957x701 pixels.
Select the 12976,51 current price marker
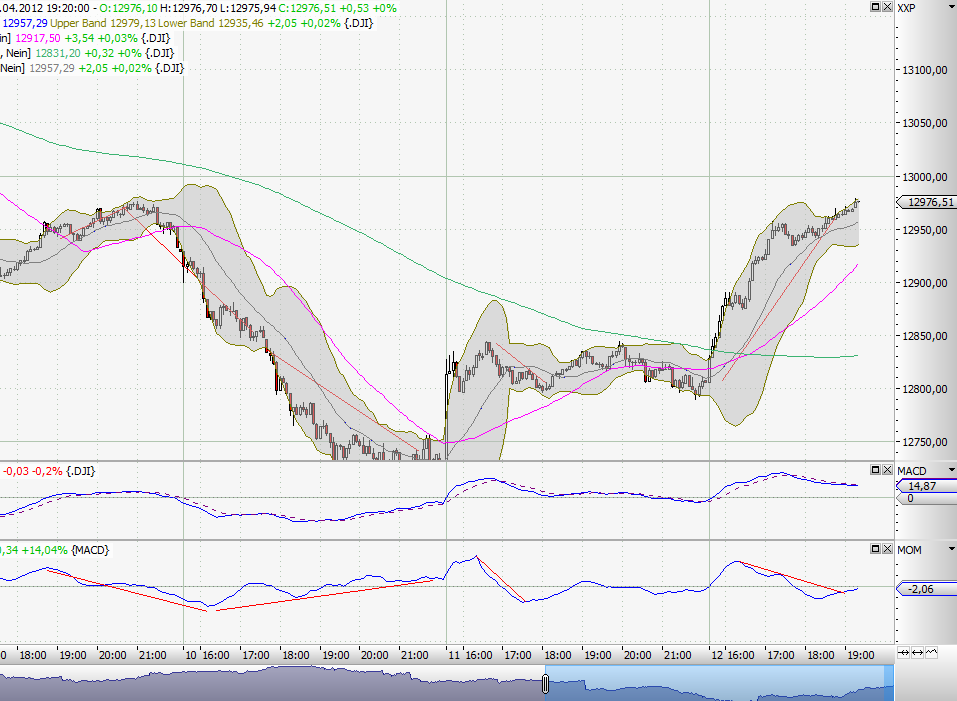click(927, 202)
